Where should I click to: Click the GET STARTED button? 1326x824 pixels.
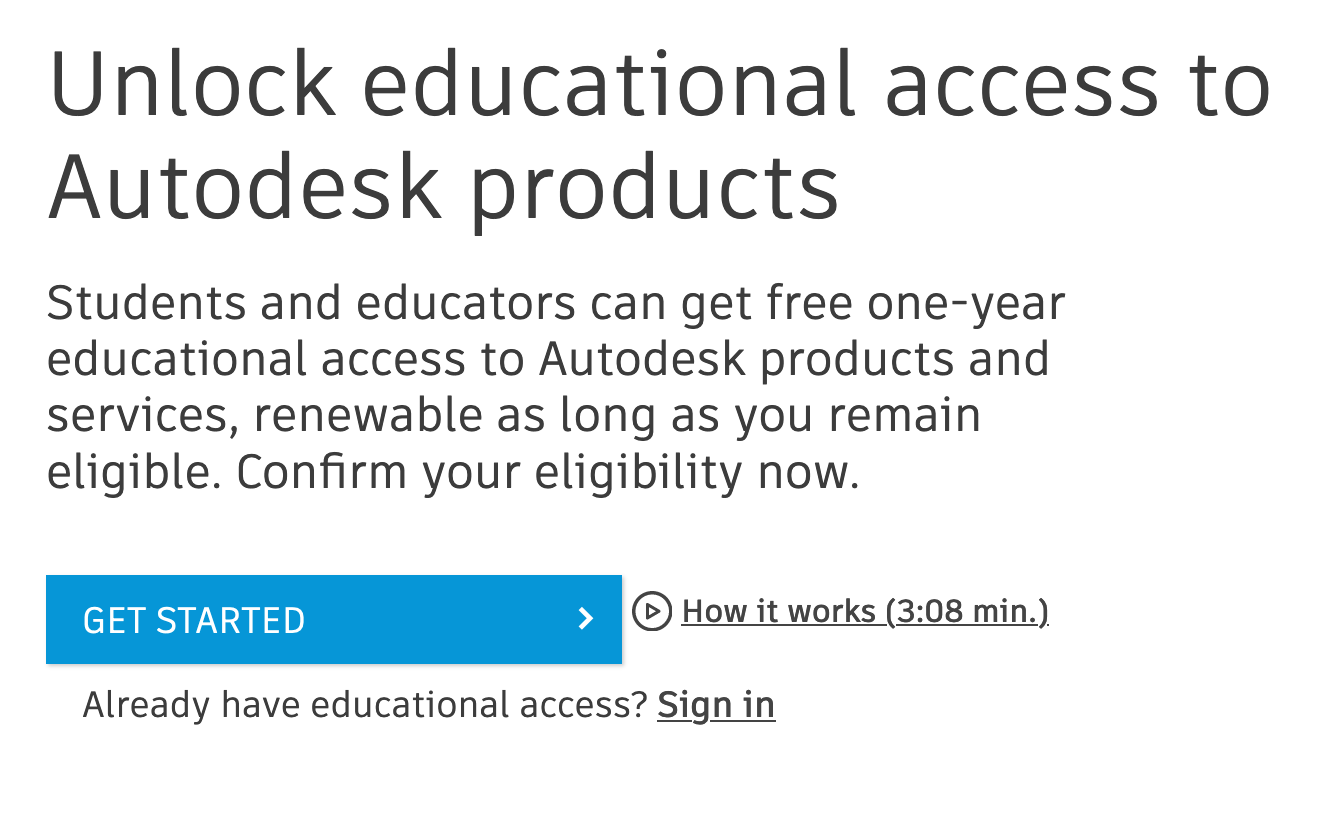coord(333,619)
